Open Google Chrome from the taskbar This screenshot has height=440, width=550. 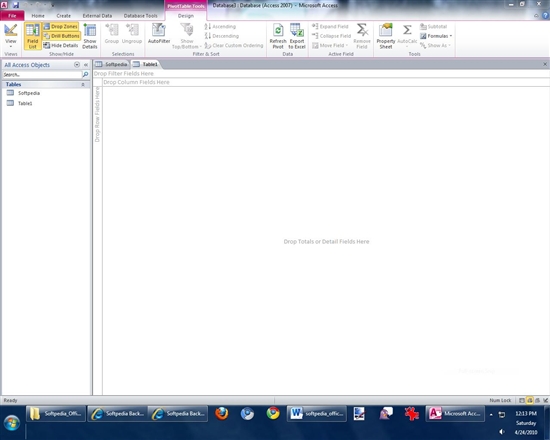click(x=273, y=414)
